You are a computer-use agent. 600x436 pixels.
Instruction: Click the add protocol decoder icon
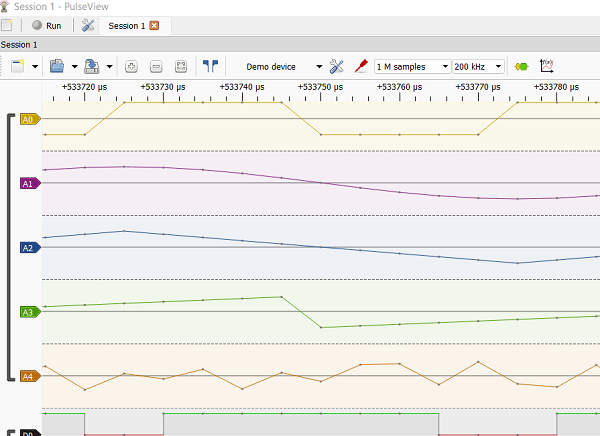(x=520, y=67)
